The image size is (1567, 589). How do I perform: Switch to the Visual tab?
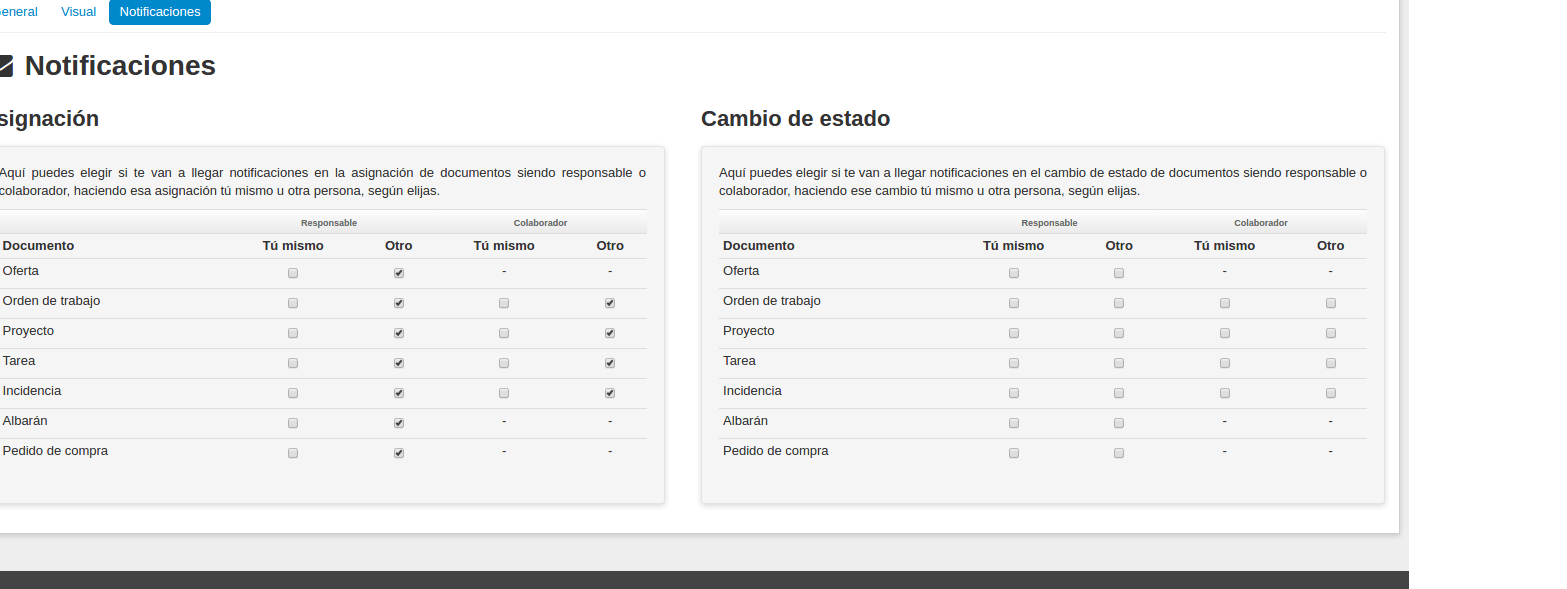click(78, 12)
